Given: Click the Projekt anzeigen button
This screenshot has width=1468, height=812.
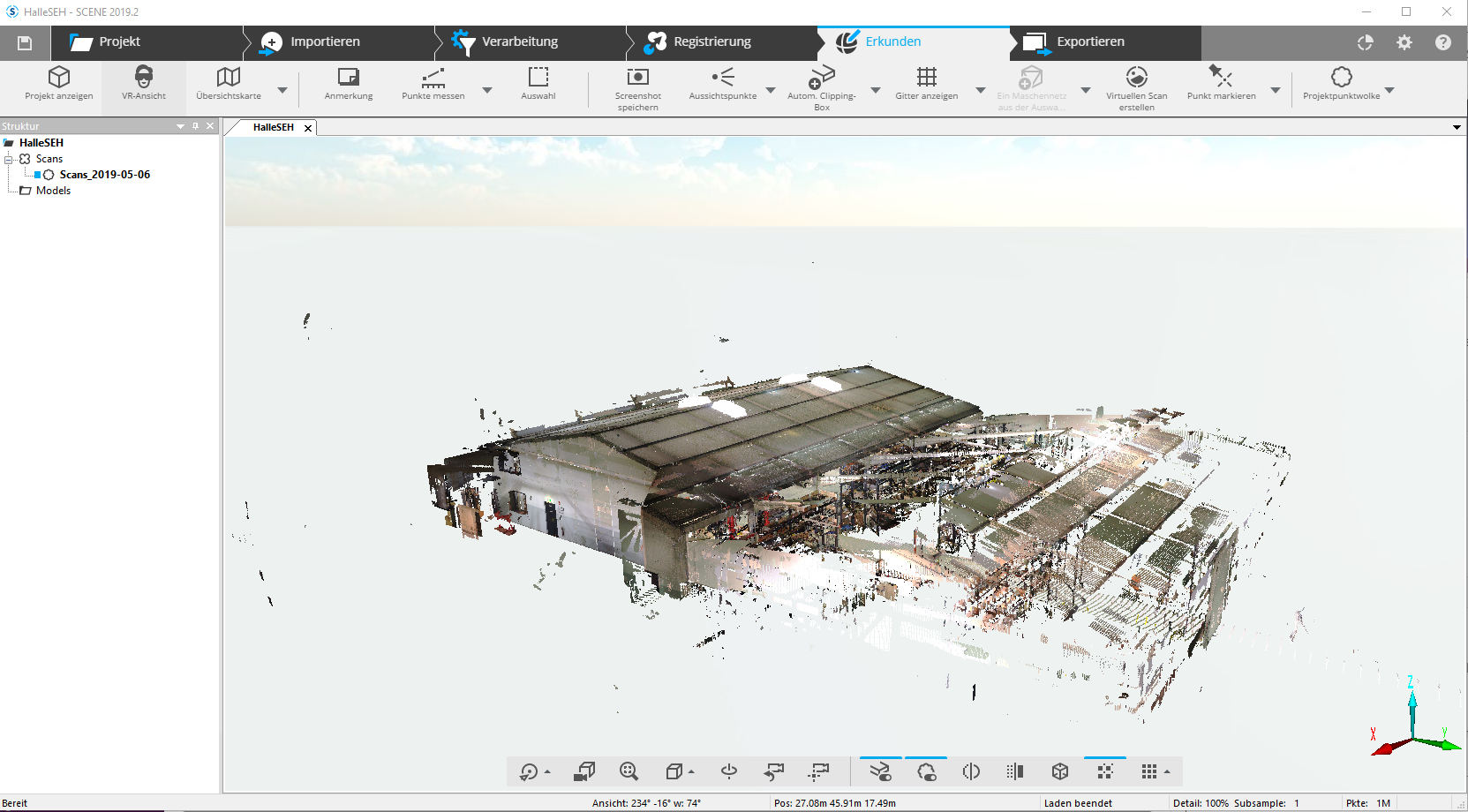Looking at the screenshot, I should pos(59,83).
